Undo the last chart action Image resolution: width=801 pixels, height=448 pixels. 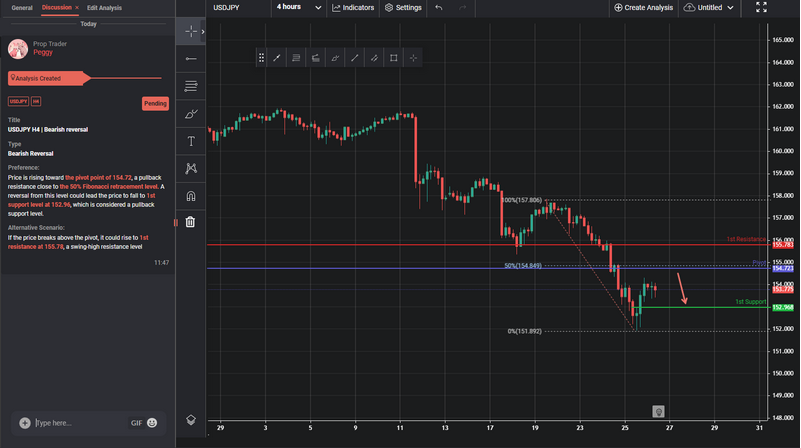(438, 8)
